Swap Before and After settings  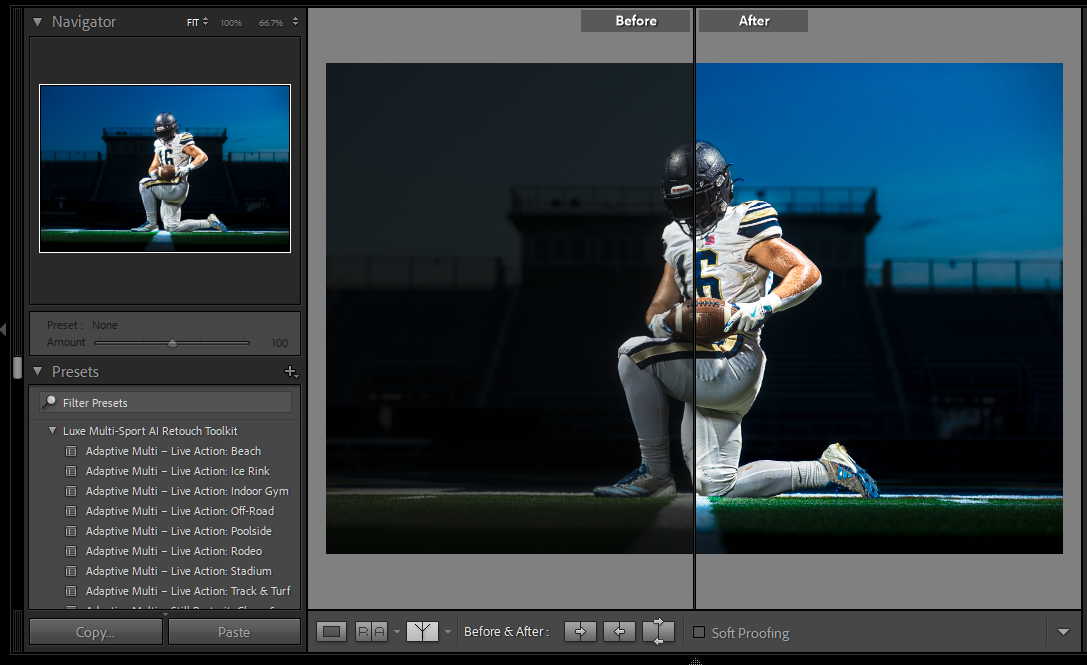pyautogui.click(x=658, y=632)
